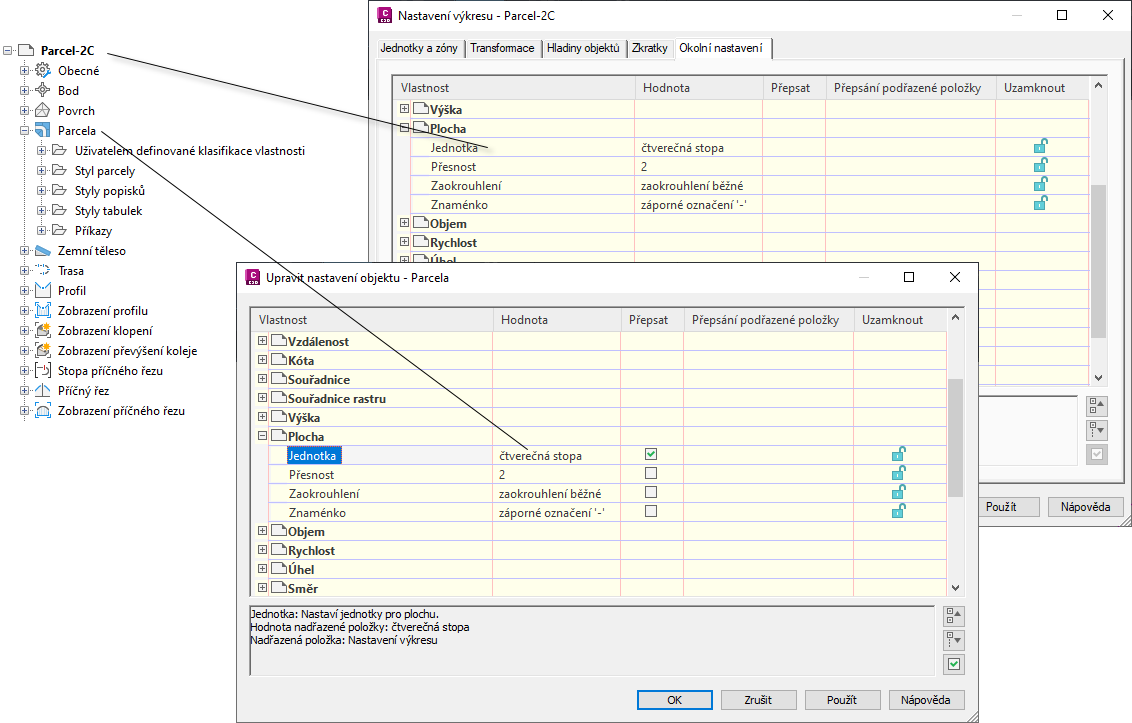
Task: Click Styl parcely folder icon
Action: tap(59, 170)
